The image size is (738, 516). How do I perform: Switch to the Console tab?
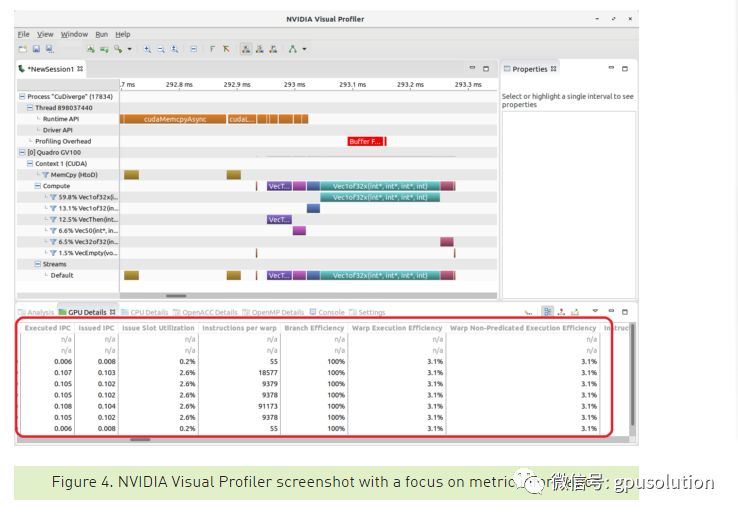pos(327,312)
